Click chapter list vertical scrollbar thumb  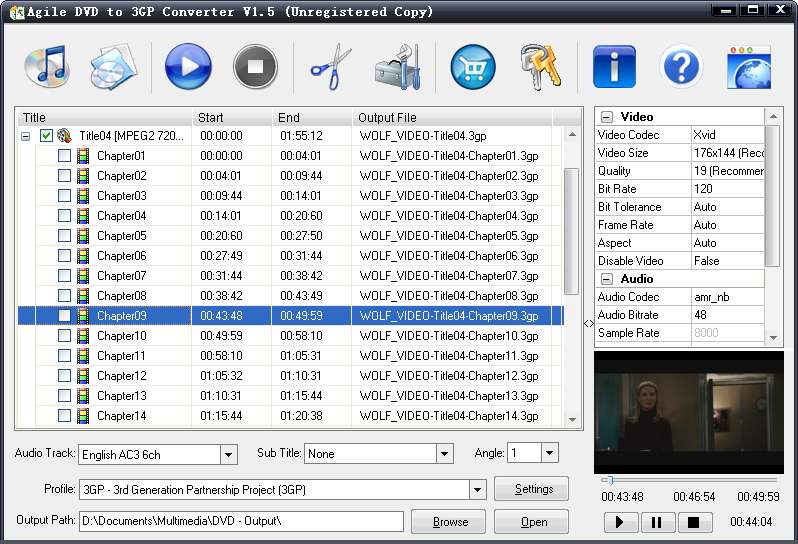(x=572, y=232)
